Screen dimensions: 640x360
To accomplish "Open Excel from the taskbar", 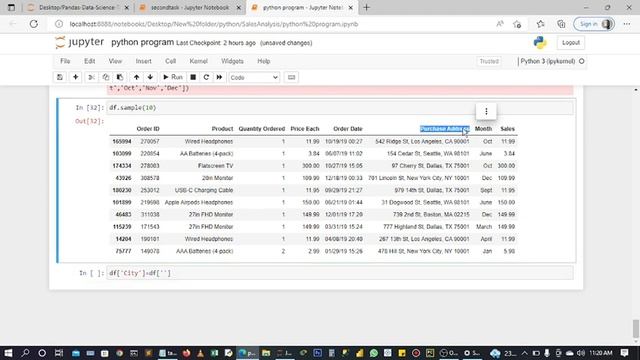I will (x=214, y=353).
